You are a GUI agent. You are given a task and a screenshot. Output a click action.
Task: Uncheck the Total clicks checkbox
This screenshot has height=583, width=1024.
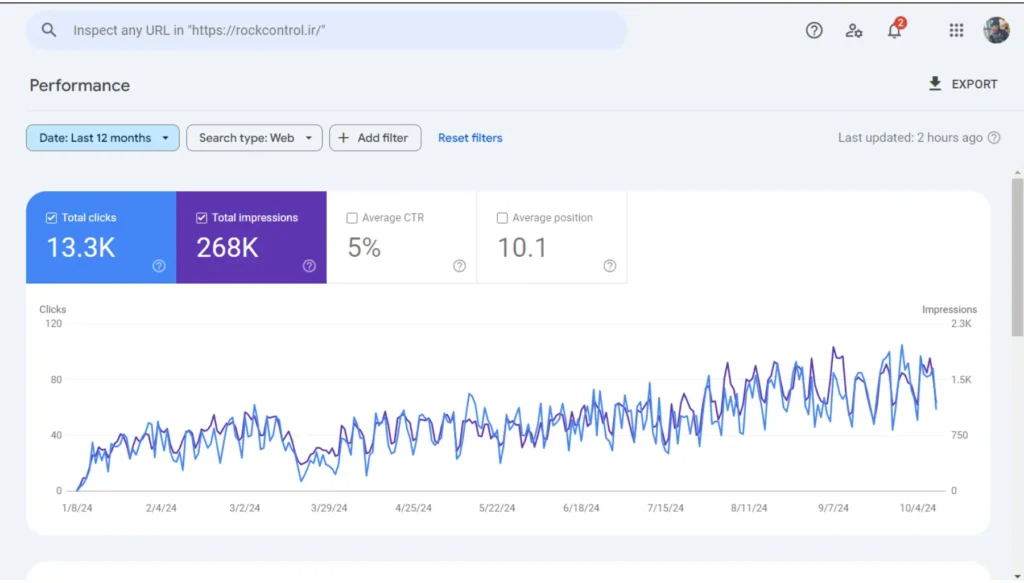(51, 218)
